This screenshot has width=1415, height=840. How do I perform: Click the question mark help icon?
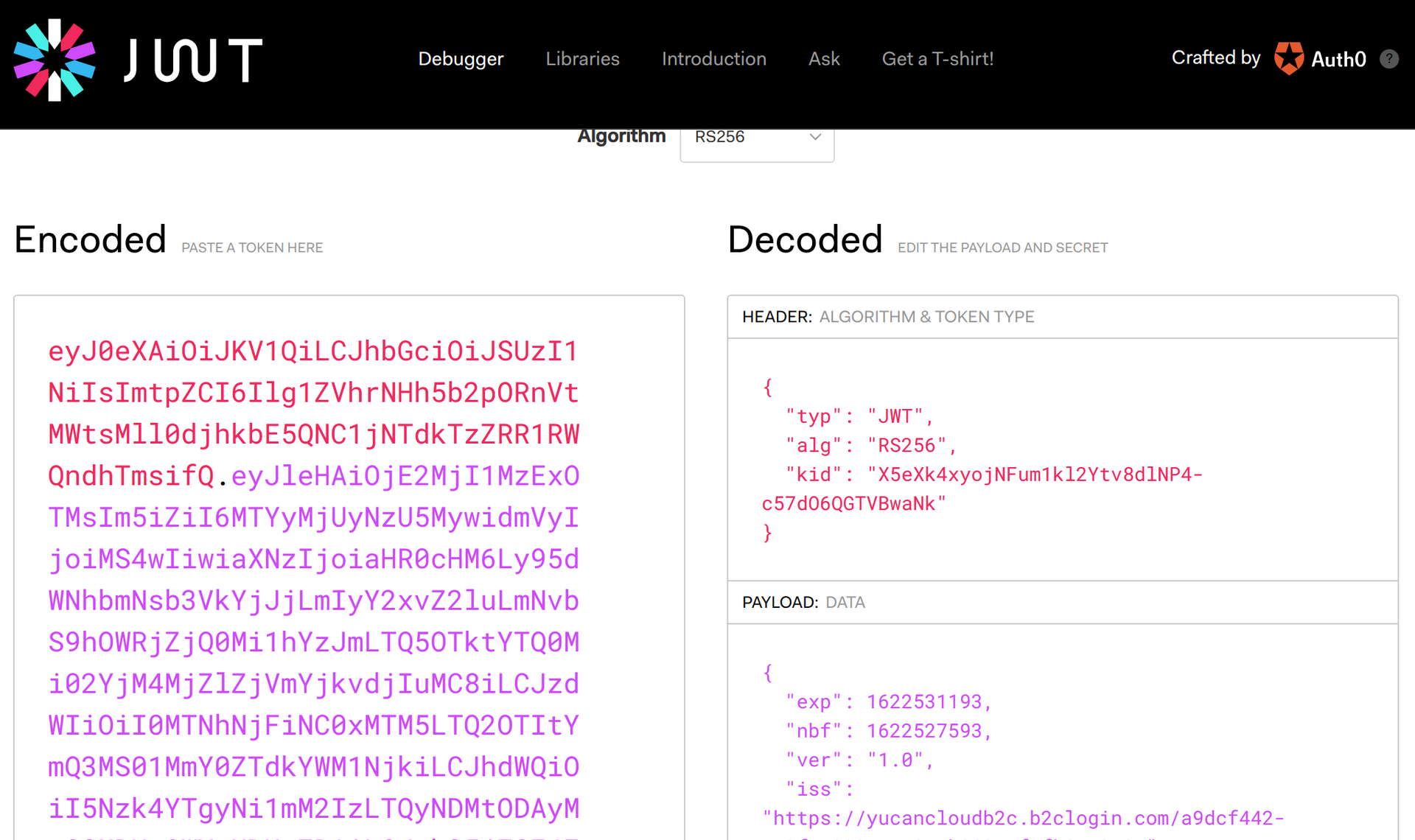1389,59
